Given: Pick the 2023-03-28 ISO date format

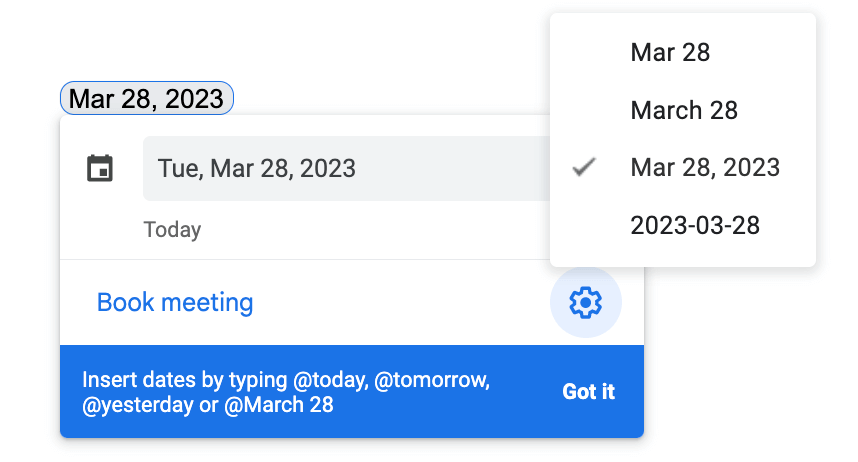Looking at the screenshot, I should point(683,225).
